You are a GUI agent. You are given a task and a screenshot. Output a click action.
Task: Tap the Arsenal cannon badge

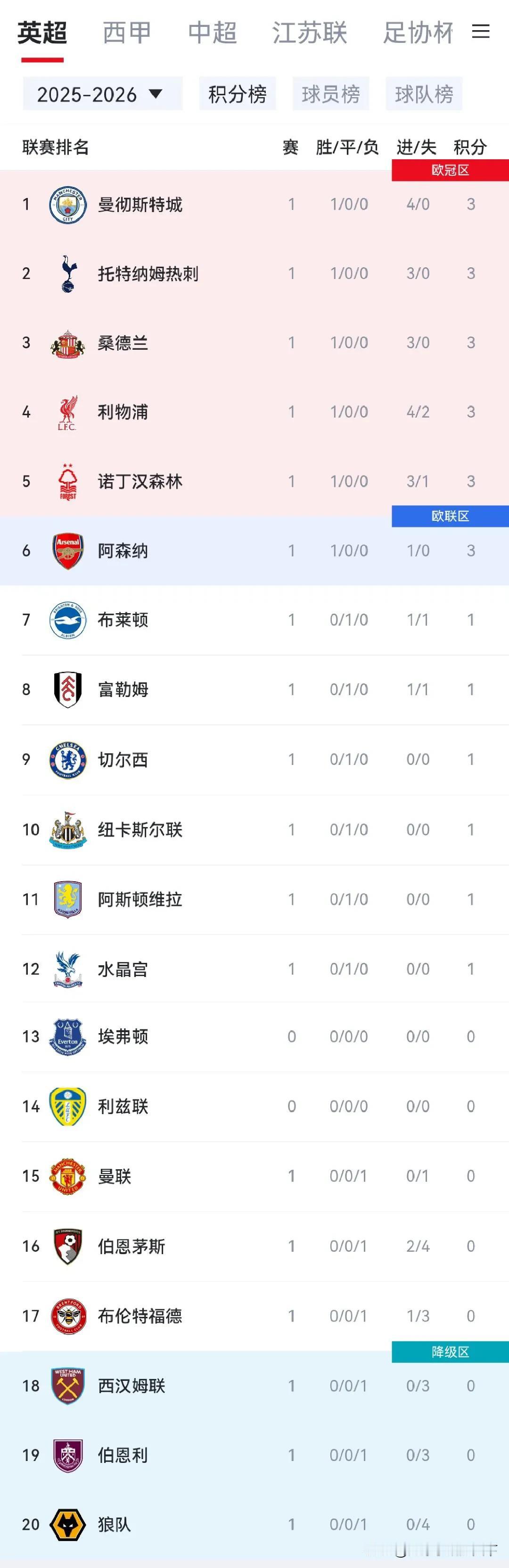(x=67, y=551)
